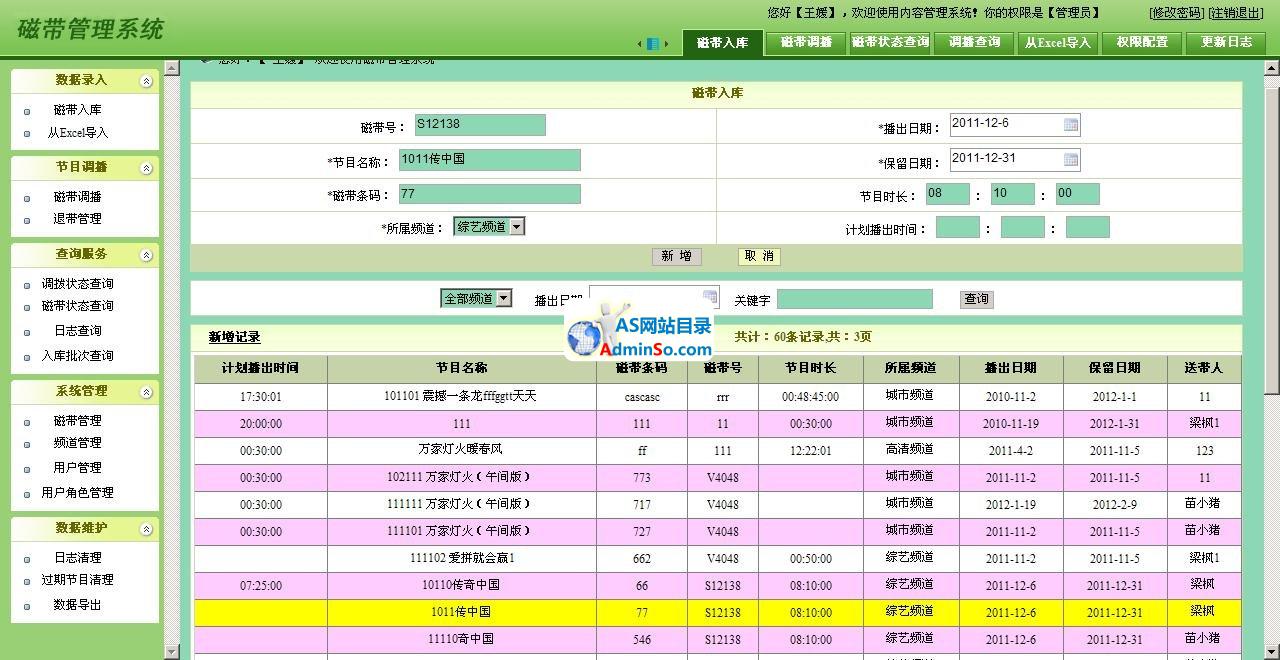Select the yellow highlighted row 1011传中国
This screenshot has height=660, width=1280.
pos(717,612)
